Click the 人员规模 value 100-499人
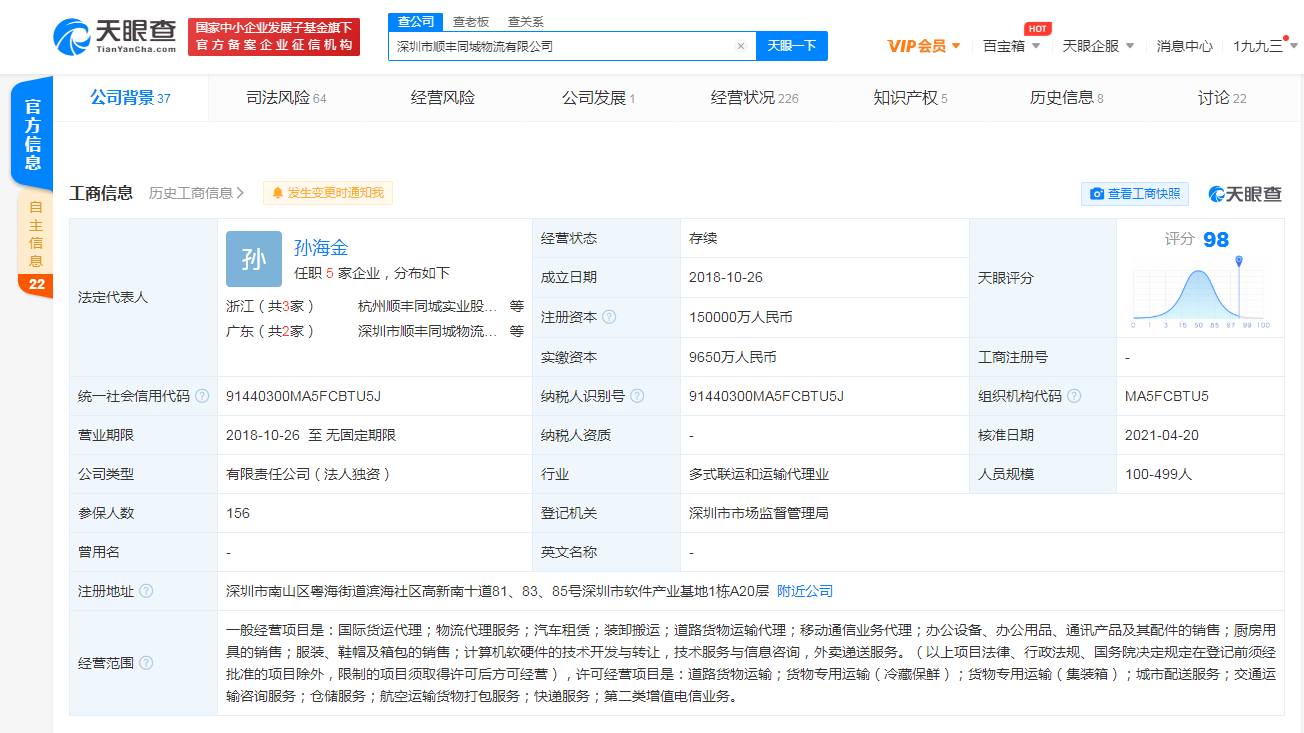Image resolution: width=1304 pixels, height=733 pixels. (x=1159, y=474)
